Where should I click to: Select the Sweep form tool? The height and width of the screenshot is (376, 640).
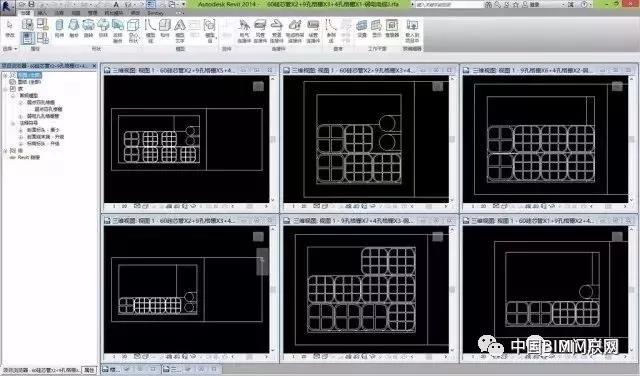103,29
